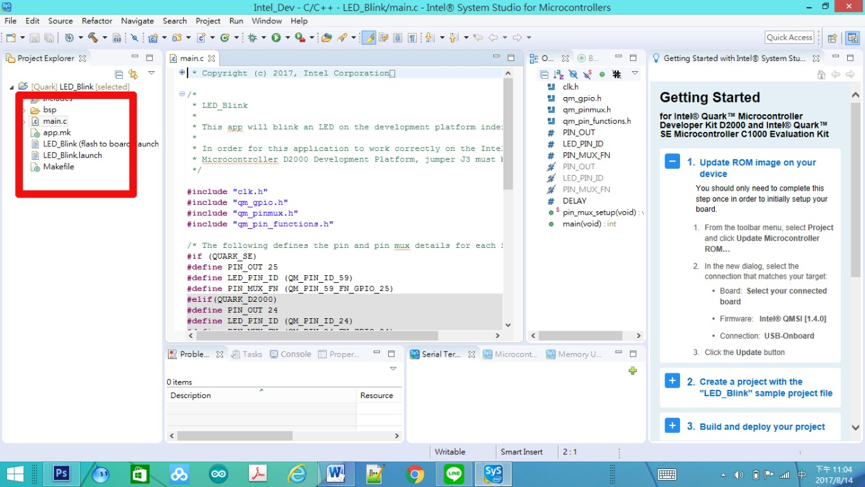Select DELAY macro in Outline view

(x=574, y=201)
